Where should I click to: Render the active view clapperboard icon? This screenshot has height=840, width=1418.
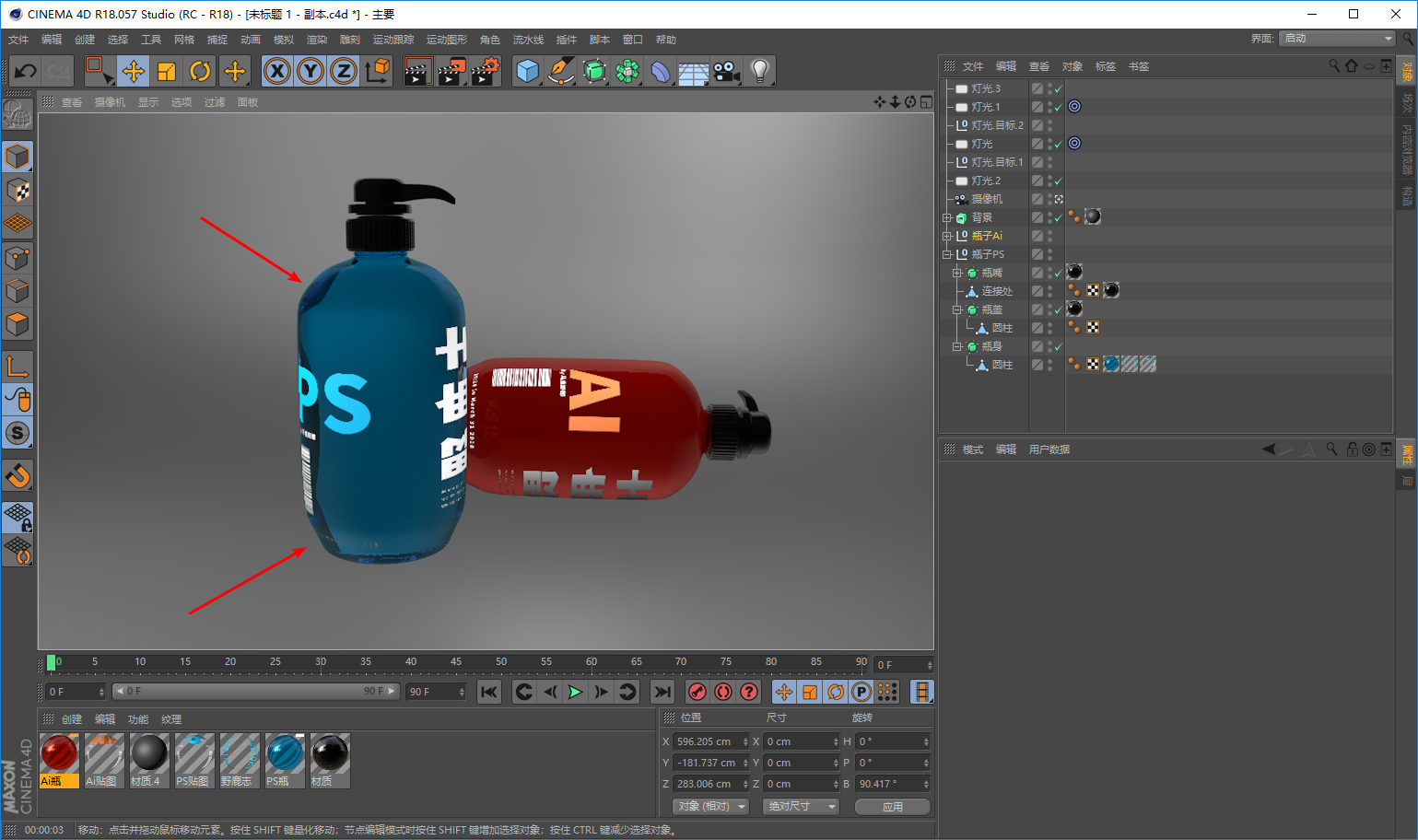(417, 71)
